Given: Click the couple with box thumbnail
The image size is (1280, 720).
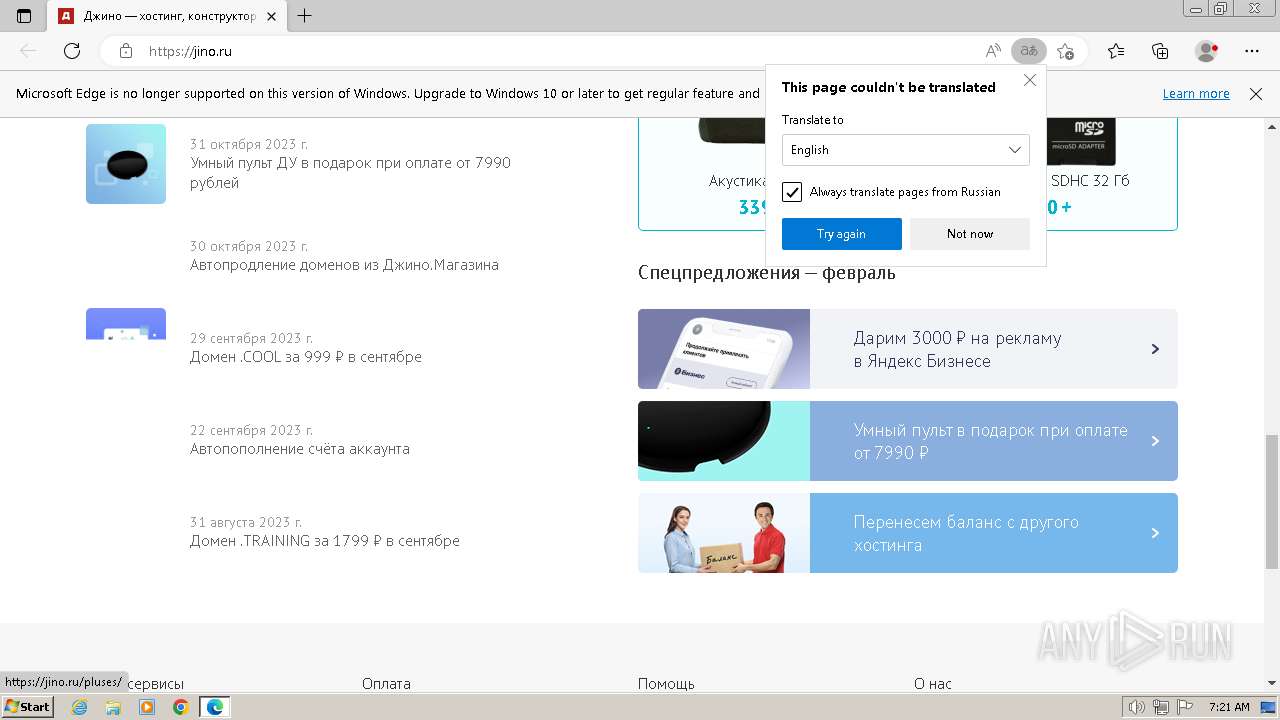Looking at the screenshot, I should tap(724, 533).
